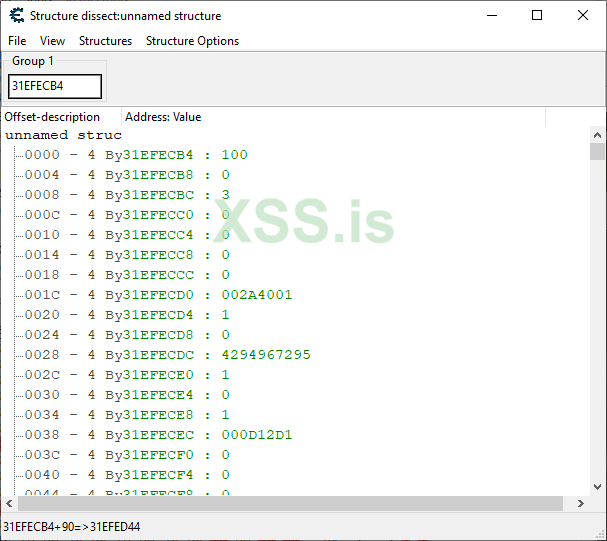Close the Structure dissect window
Viewport: 607px width, 541px height.
pyautogui.click(x=583, y=15)
